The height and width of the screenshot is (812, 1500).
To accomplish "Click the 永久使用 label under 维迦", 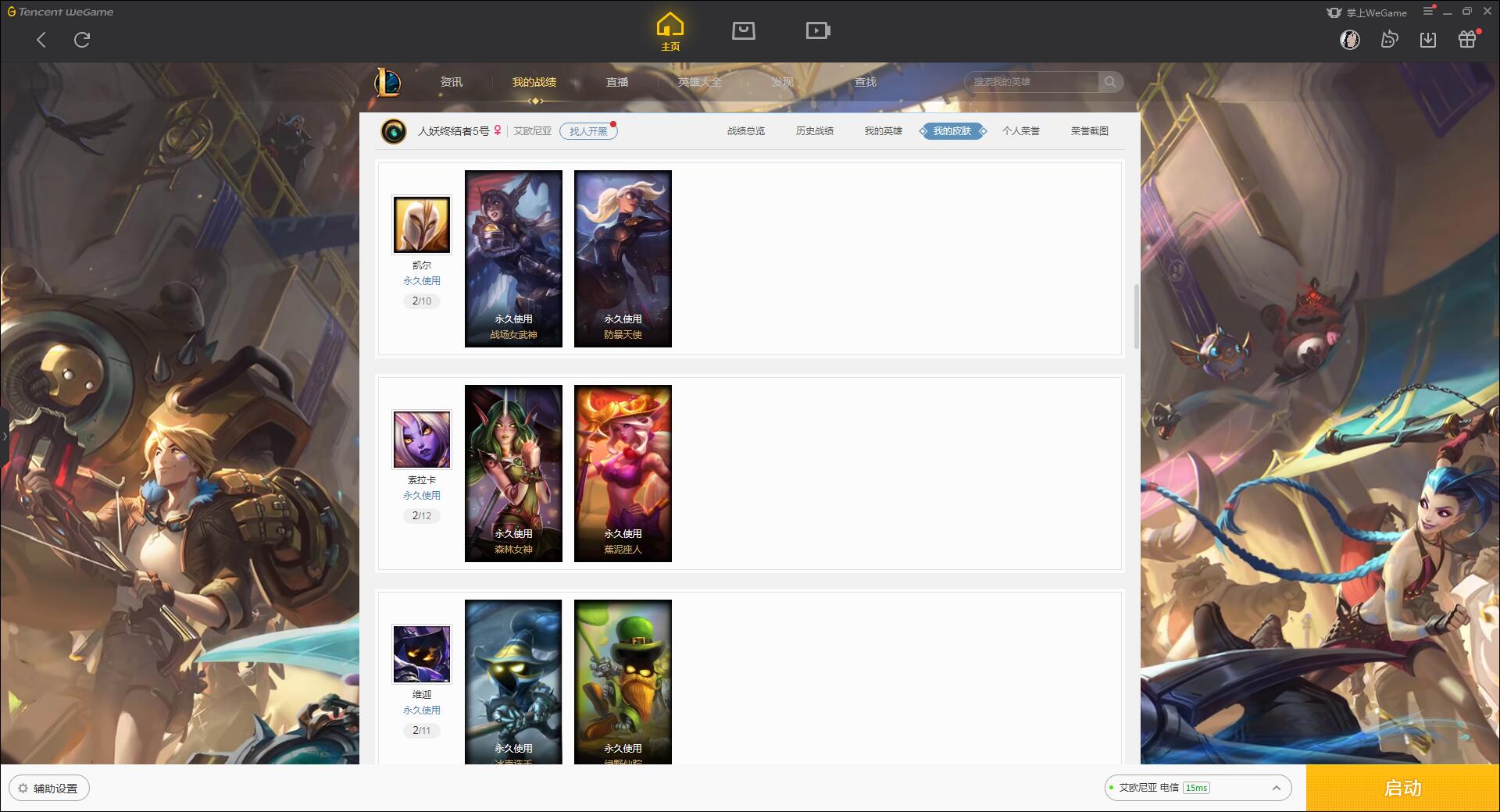I will click(x=422, y=710).
